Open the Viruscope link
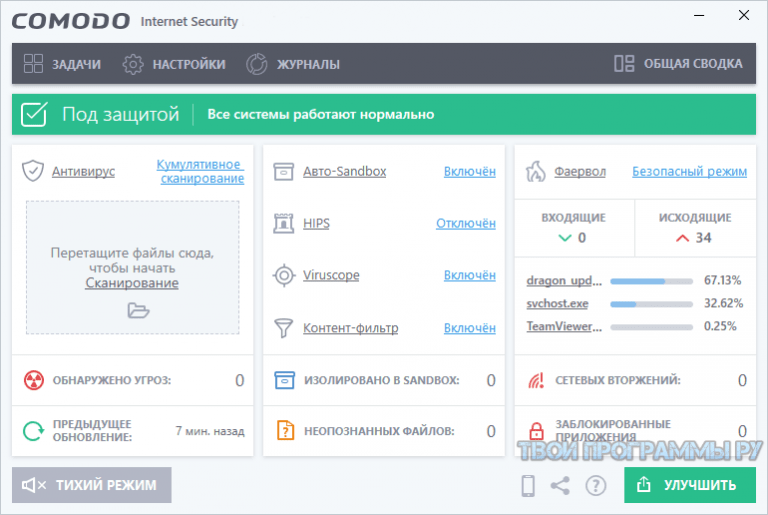This screenshot has height=515, width=768. (331, 275)
